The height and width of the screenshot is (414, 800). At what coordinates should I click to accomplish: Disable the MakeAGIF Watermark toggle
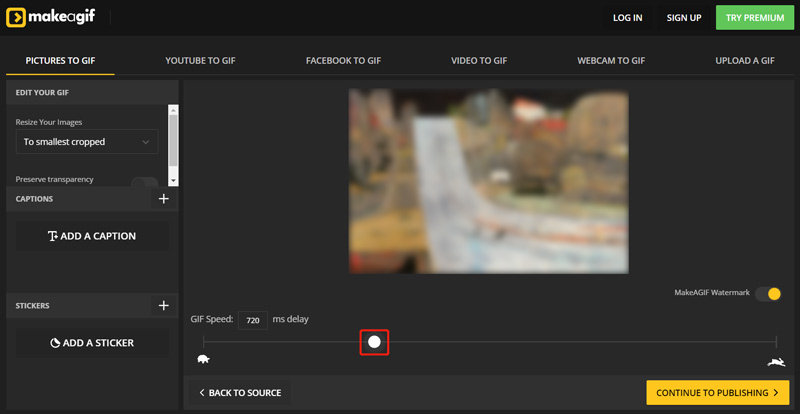768,293
